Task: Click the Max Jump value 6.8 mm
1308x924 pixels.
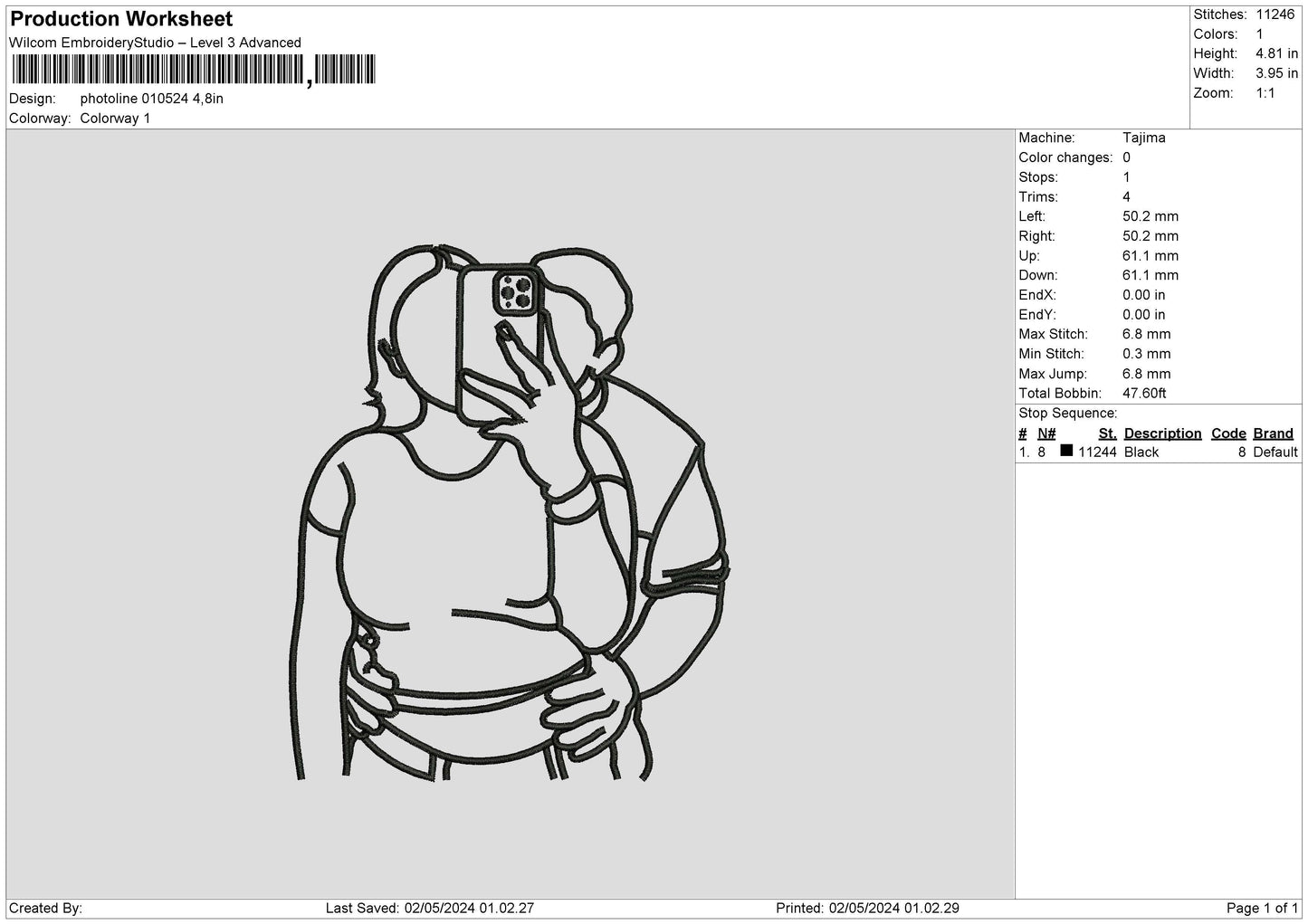Action: coord(1147,374)
